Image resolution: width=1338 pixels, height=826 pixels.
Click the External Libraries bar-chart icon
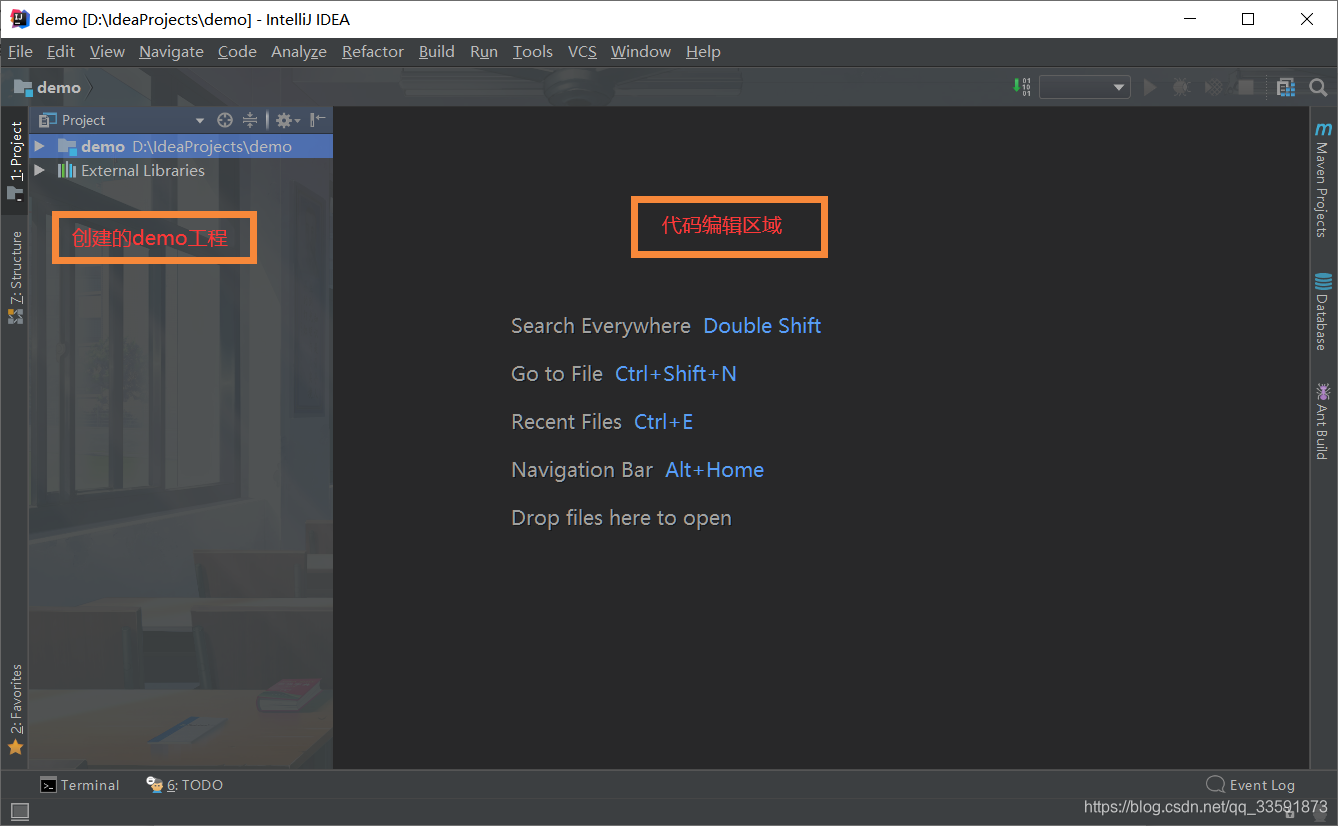click(67, 170)
